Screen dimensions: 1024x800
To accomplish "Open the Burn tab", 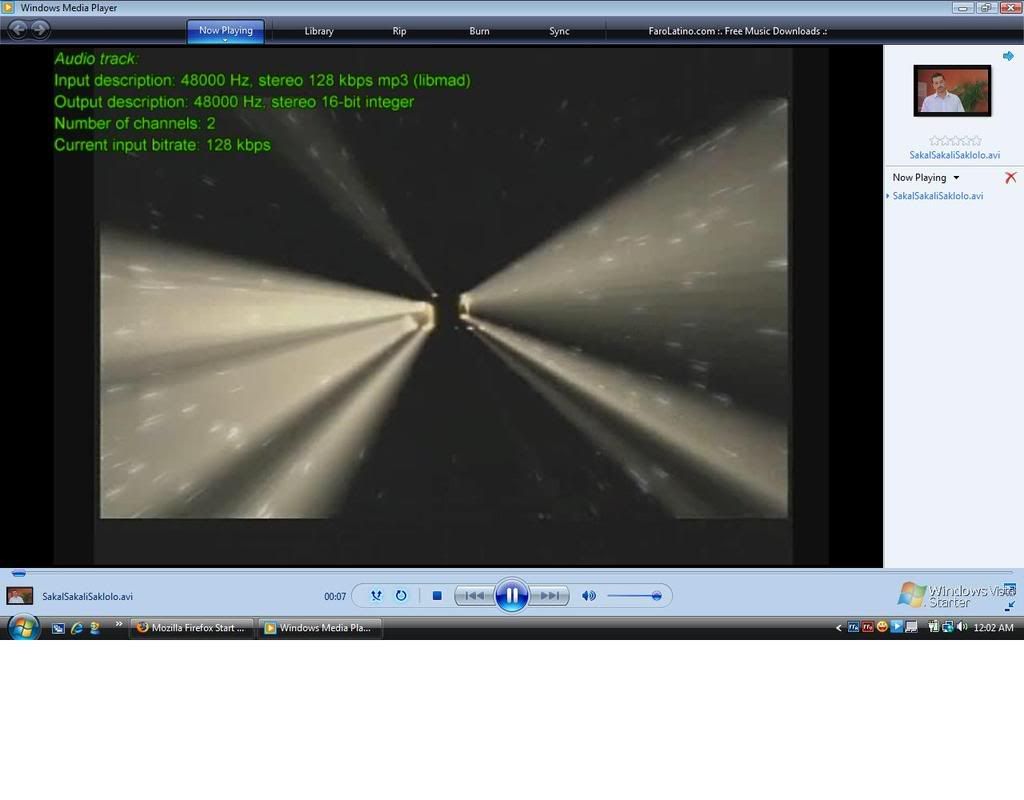I will click(479, 31).
